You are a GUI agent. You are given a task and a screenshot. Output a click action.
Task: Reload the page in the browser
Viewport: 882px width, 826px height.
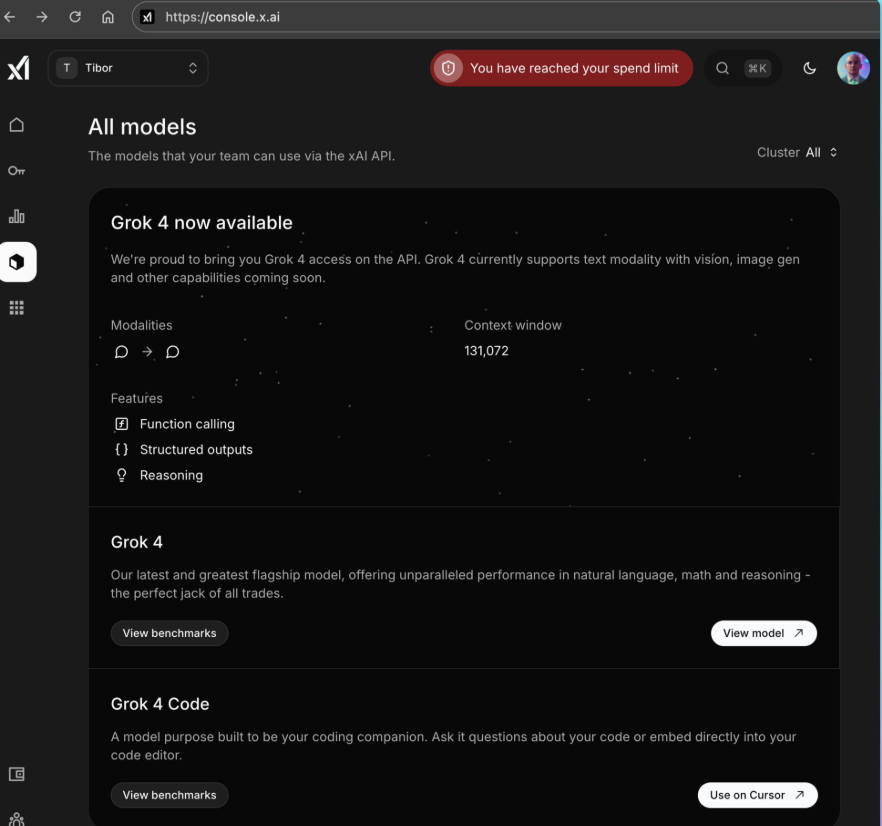coord(75,17)
